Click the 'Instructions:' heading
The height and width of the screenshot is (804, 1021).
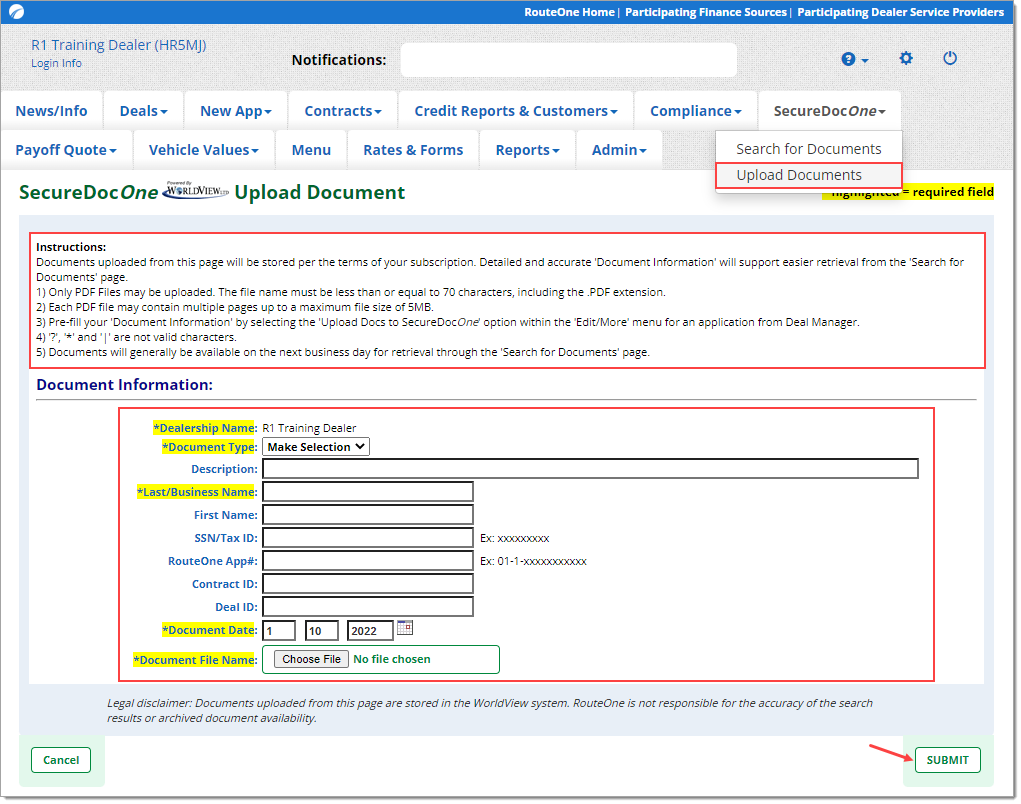click(x=71, y=247)
